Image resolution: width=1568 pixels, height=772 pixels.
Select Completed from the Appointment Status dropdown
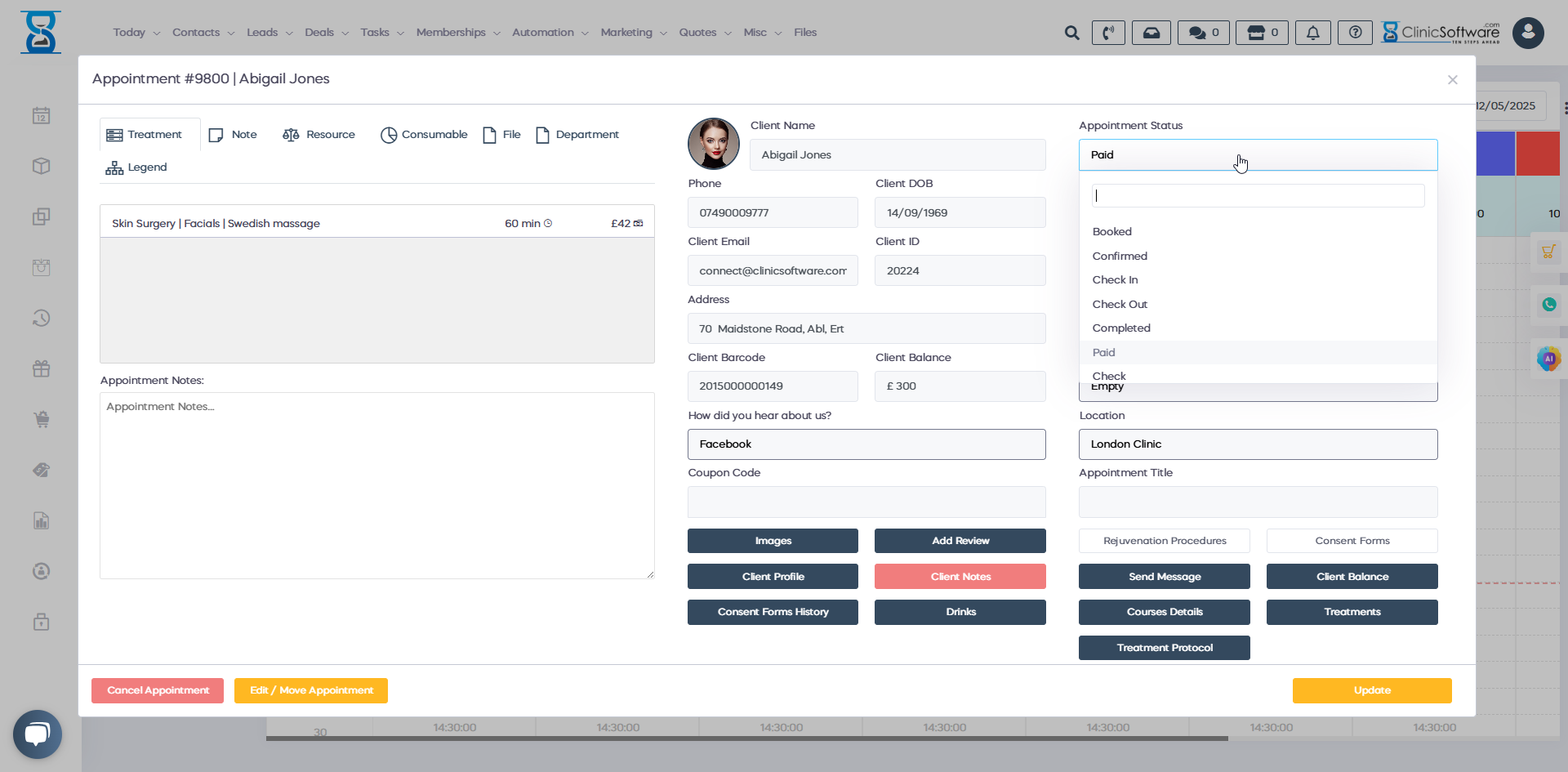tap(1121, 328)
